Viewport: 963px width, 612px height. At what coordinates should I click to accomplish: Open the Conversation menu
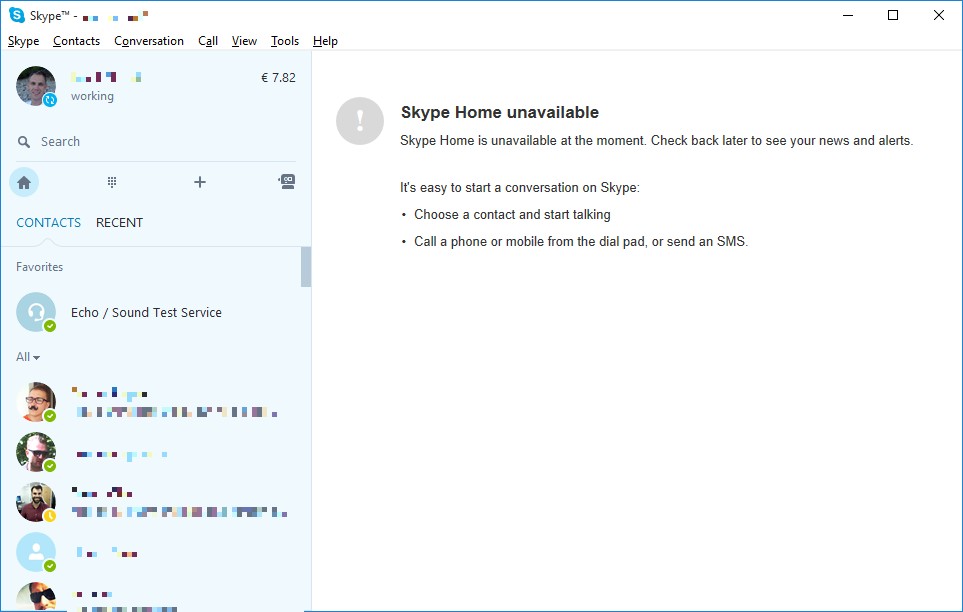tap(149, 41)
